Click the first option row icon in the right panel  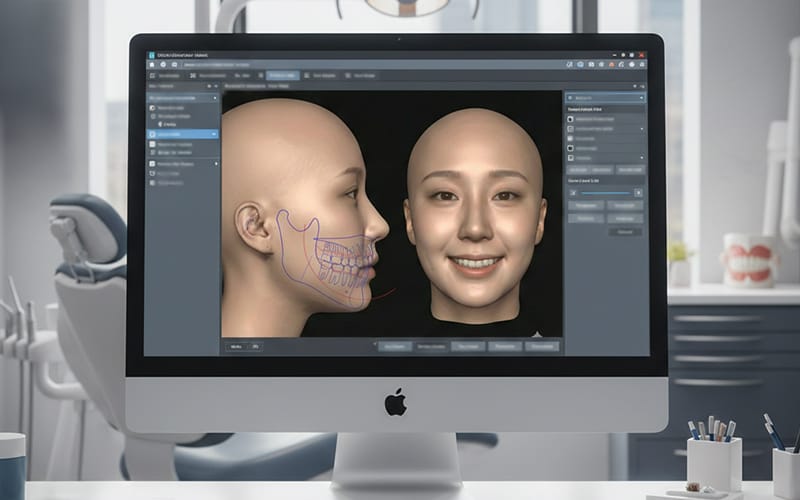pos(570,119)
